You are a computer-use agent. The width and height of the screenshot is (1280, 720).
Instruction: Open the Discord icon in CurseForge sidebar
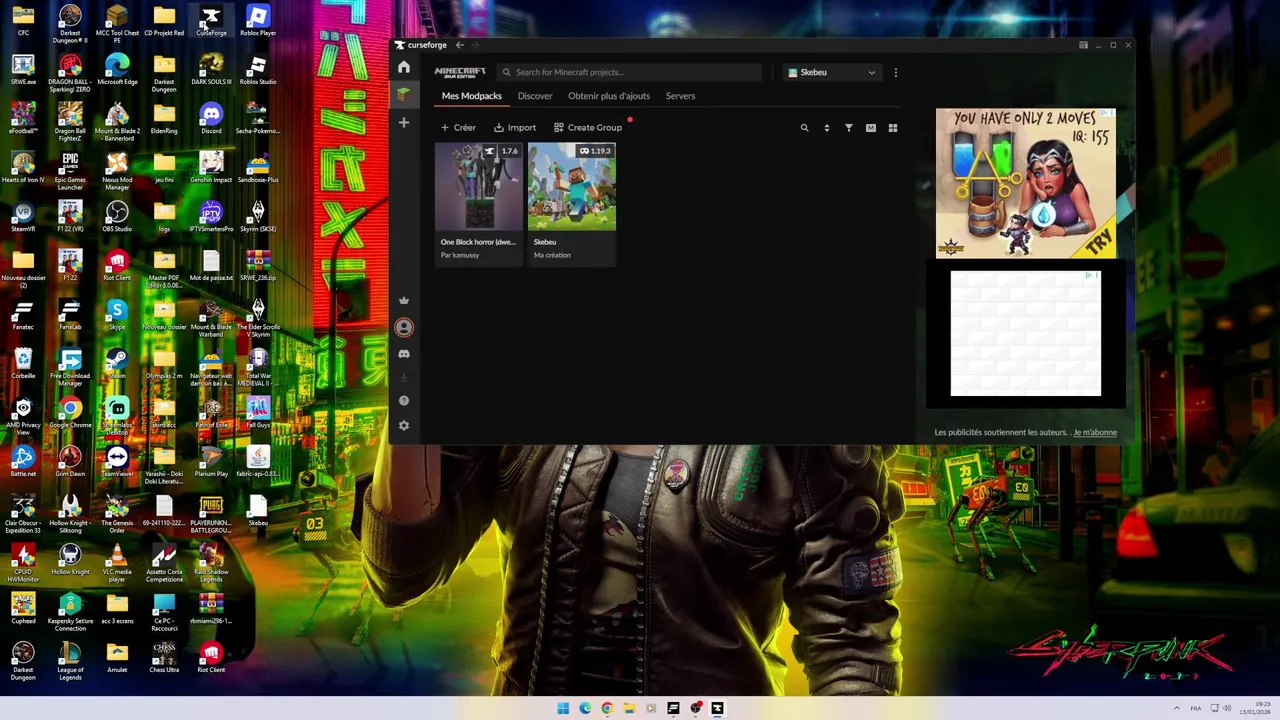tap(404, 354)
